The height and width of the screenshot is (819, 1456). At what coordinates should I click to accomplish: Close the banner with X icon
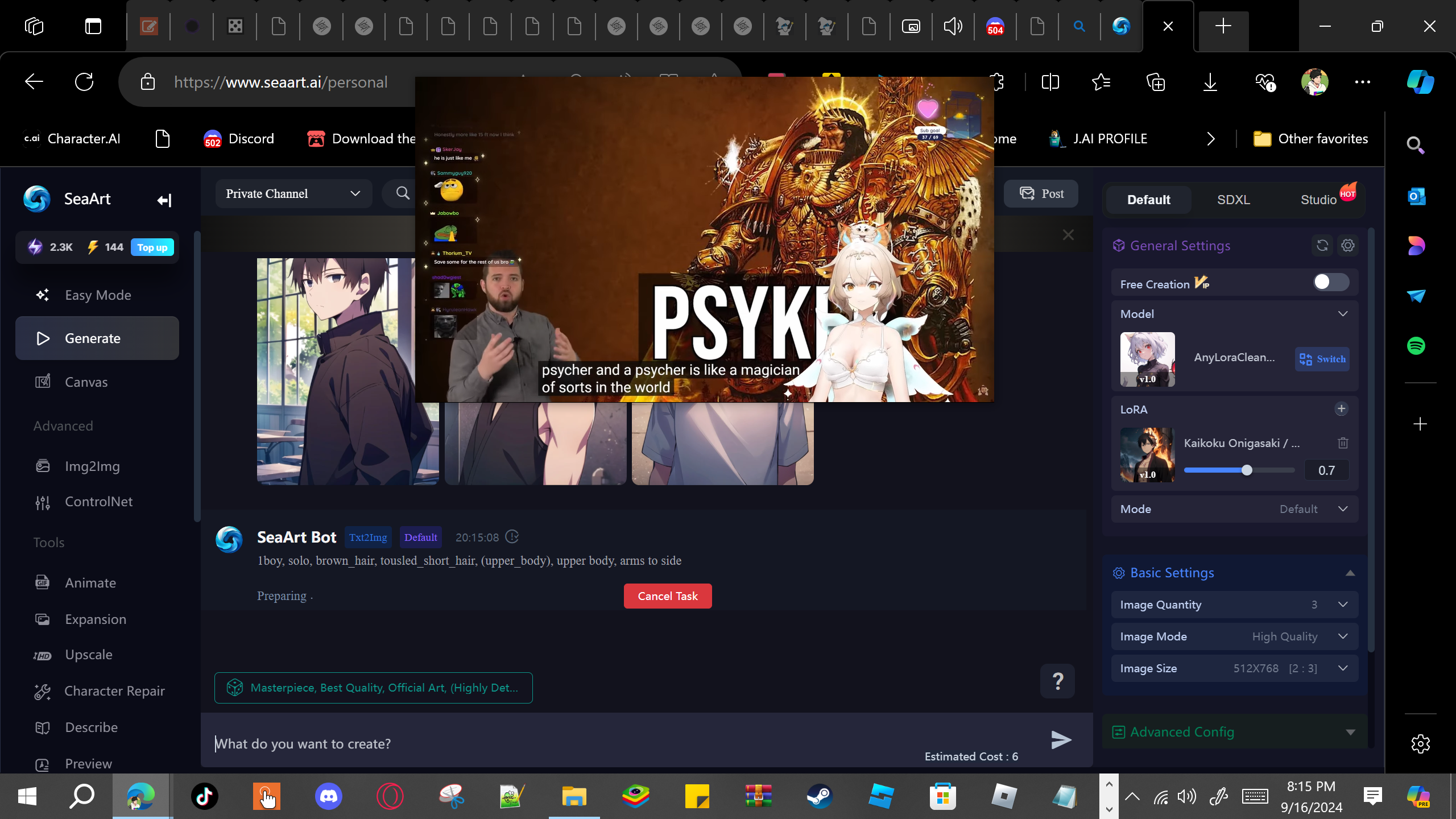pos(1069,235)
